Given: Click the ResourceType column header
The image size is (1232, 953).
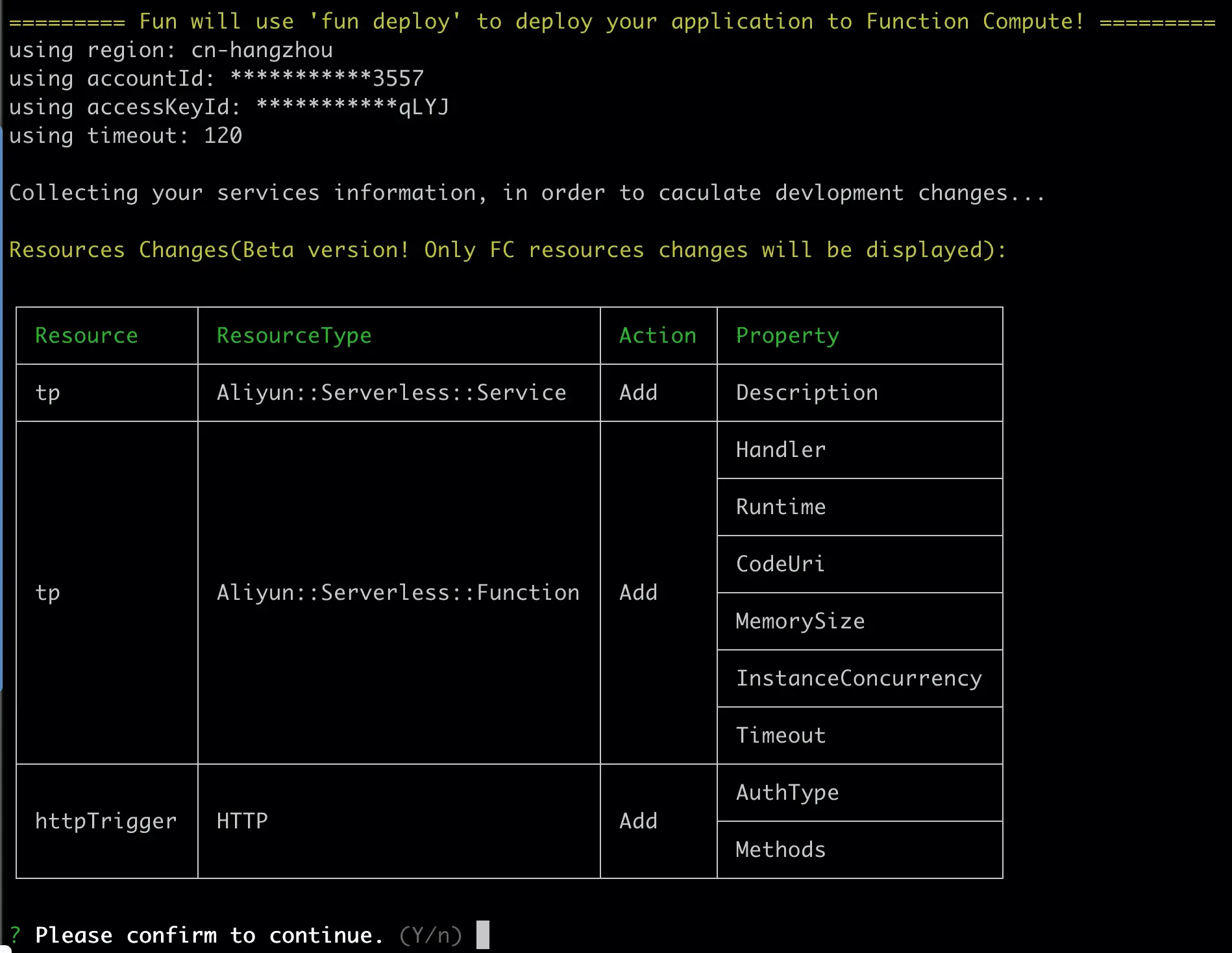Looking at the screenshot, I should 294,336.
